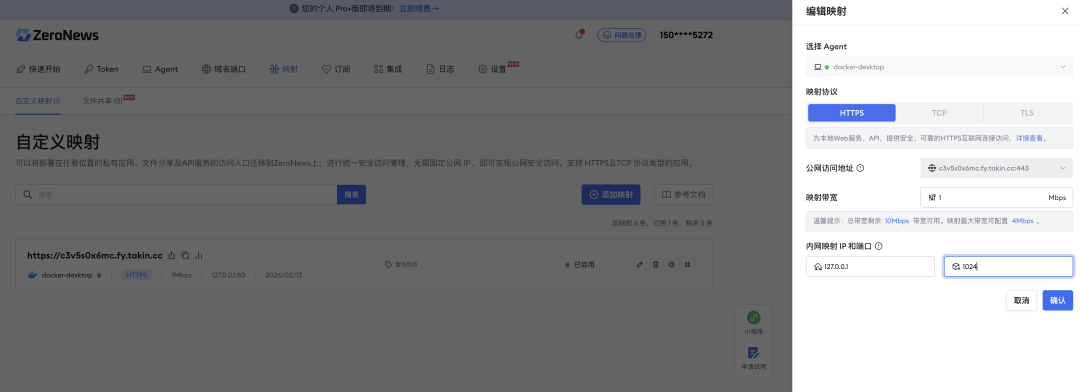This screenshot has width=1080, height=392.
Task: Expand the 公网访问地址 domain dropdown
Action: point(997,168)
